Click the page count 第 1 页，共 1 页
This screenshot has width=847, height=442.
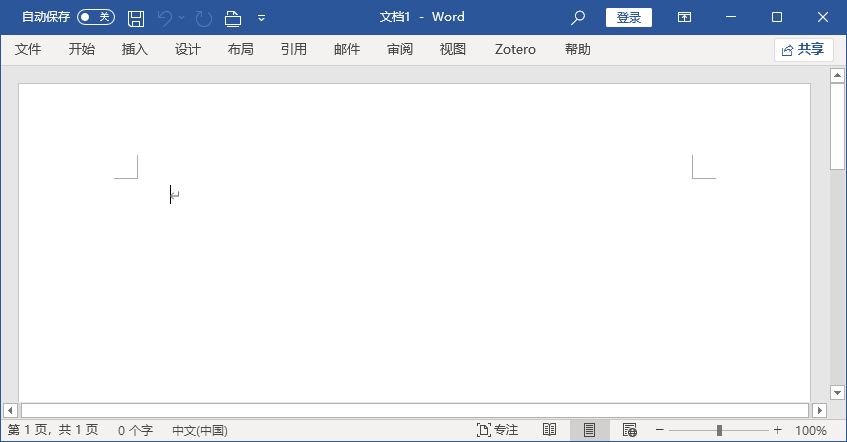pos(53,430)
